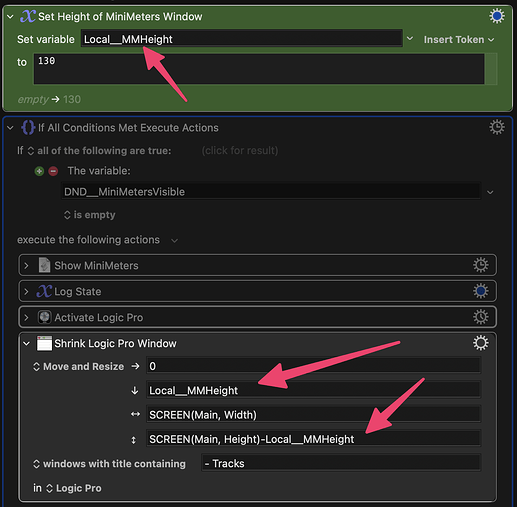Open gear menu of Log State action
This screenshot has height=507, width=517.
[481, 291]
